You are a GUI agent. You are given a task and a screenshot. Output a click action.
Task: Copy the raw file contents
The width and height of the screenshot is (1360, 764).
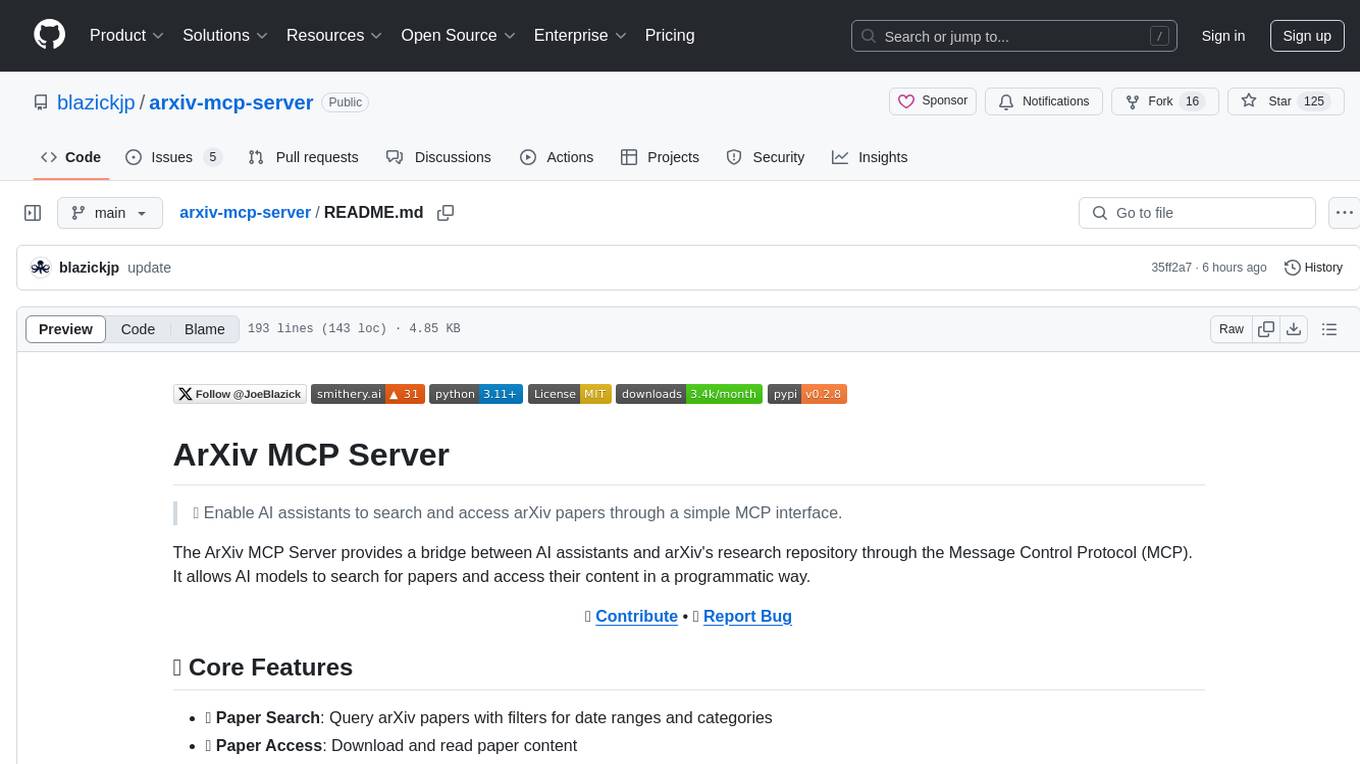pos(1266,329)
